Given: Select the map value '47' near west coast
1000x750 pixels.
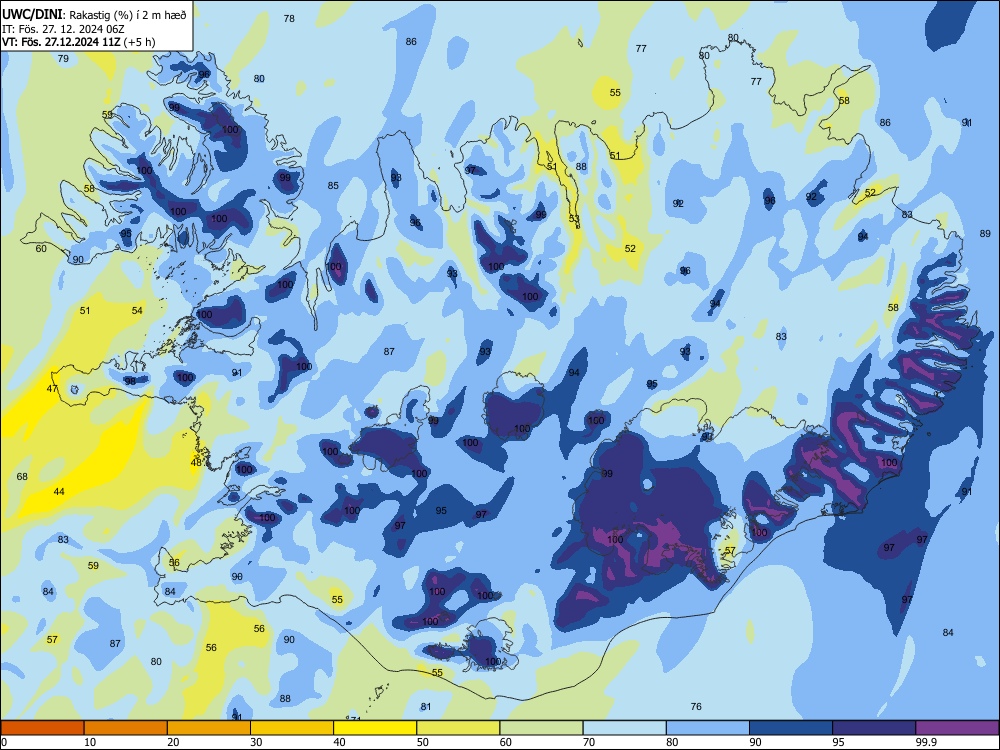Looking at the screenshot, I should (x=52, y=388).
